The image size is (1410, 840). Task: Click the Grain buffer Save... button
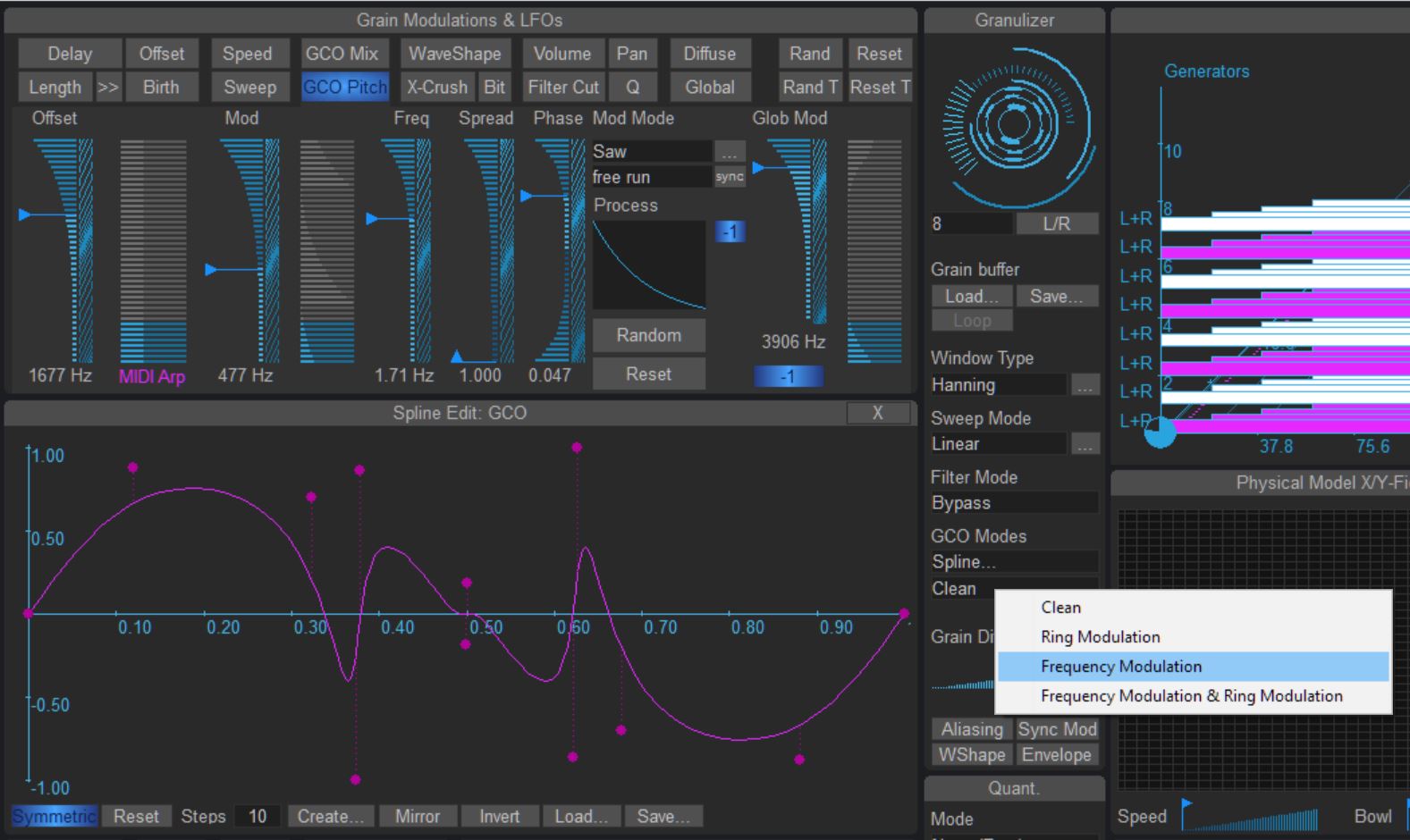tap(1056, 296)
